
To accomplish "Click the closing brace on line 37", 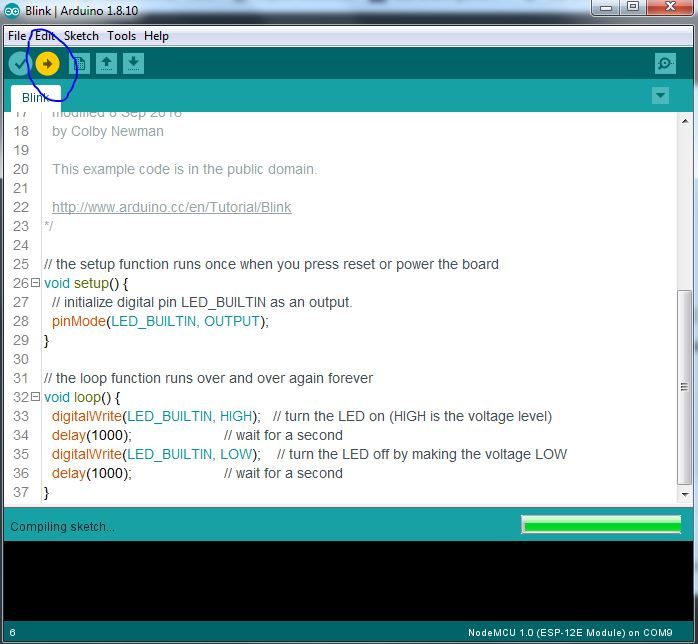I will pos(46,493).
